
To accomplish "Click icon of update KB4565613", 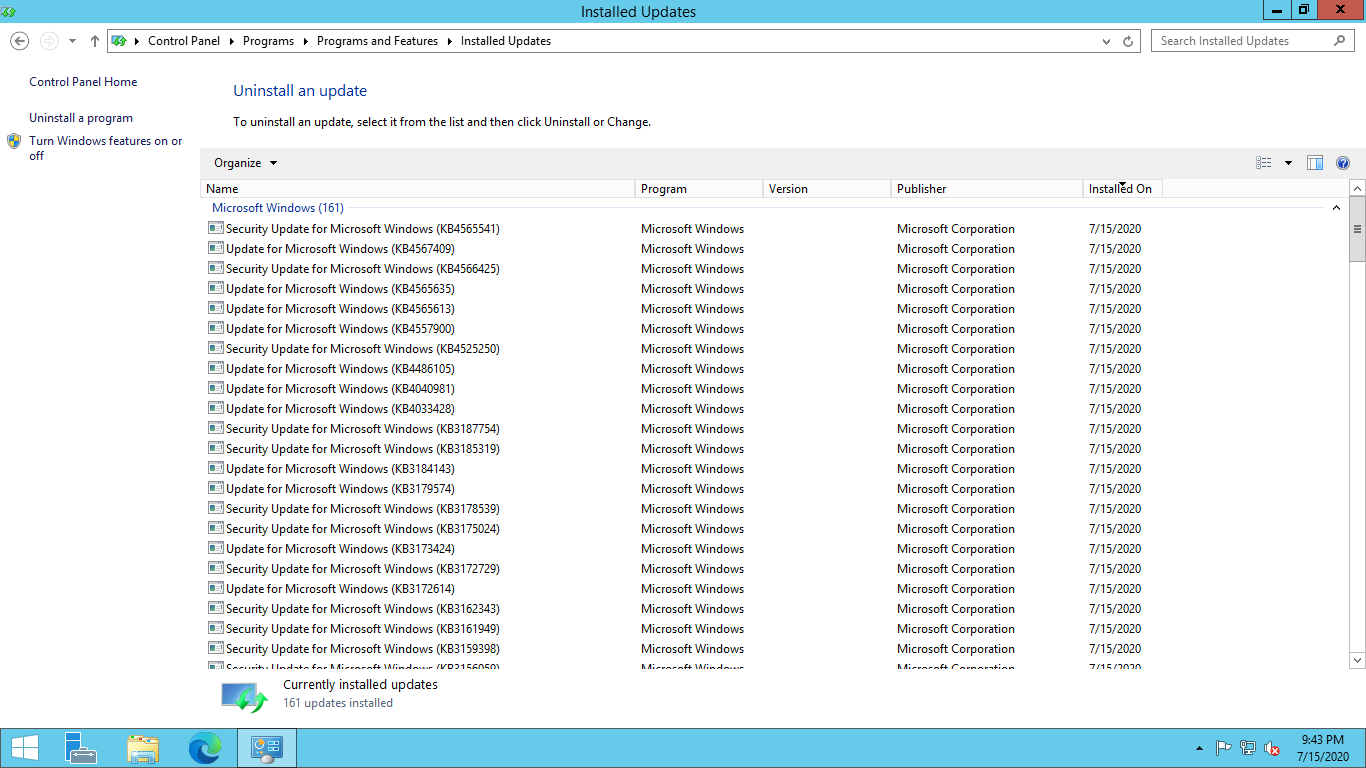I will (x=216, y=308).
